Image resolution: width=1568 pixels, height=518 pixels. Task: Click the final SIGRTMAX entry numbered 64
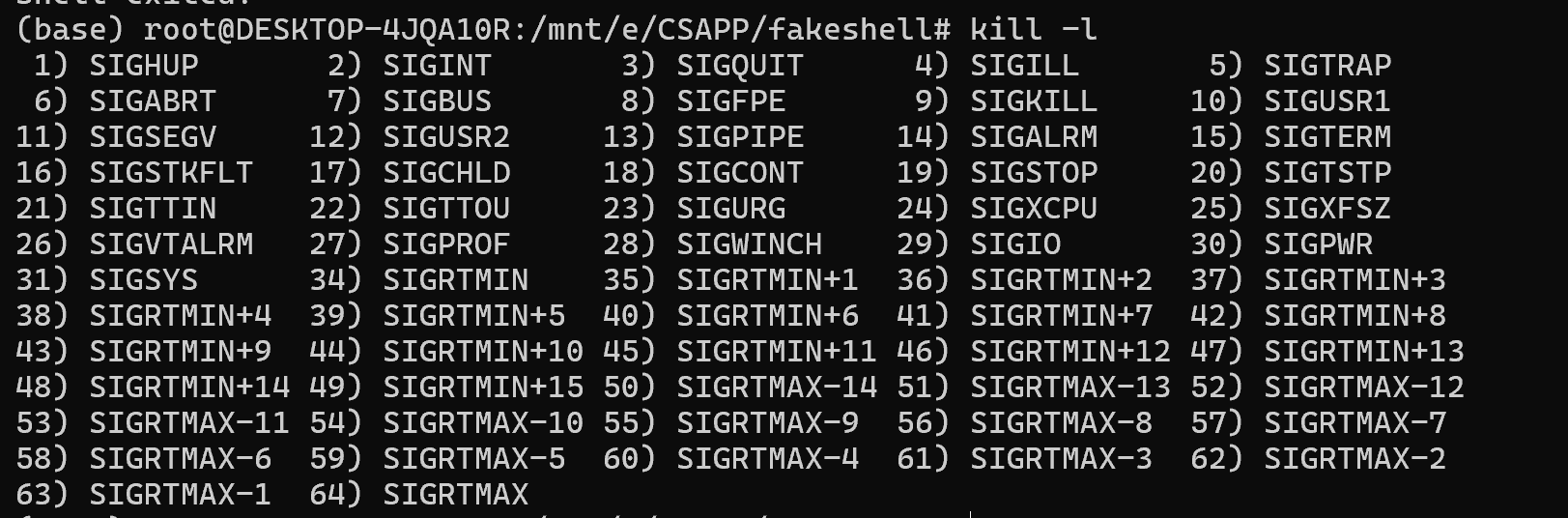(455, 494)
